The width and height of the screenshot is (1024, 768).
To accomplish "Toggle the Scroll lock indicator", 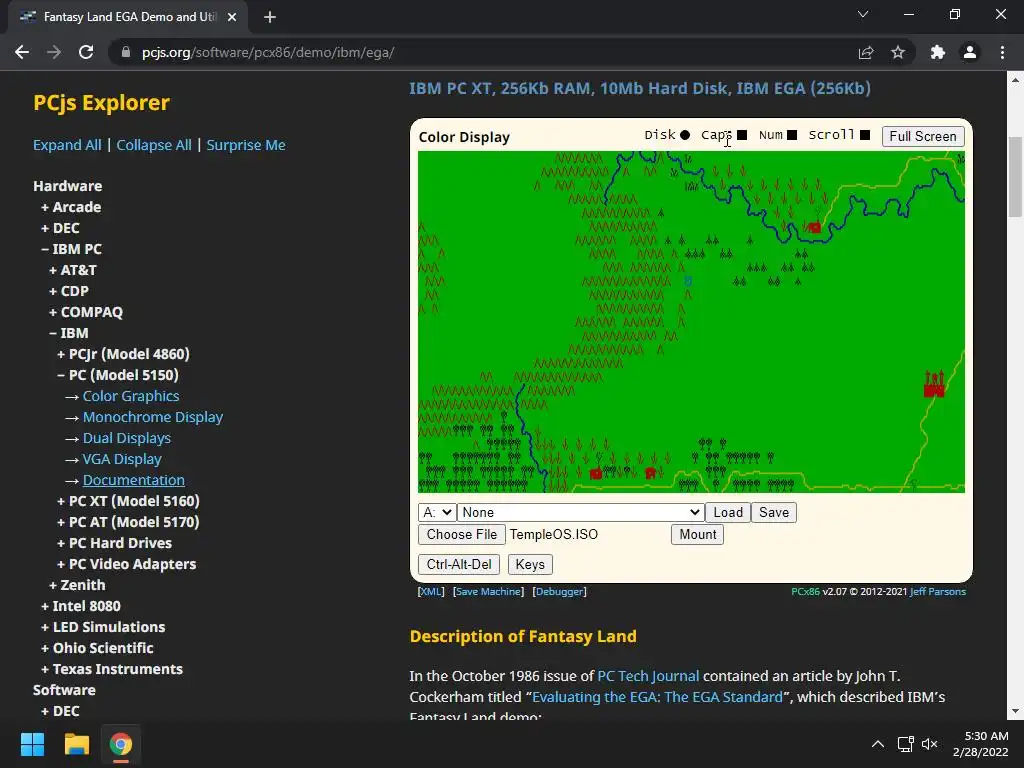I will pyautogui.click(x=865, y=135).
